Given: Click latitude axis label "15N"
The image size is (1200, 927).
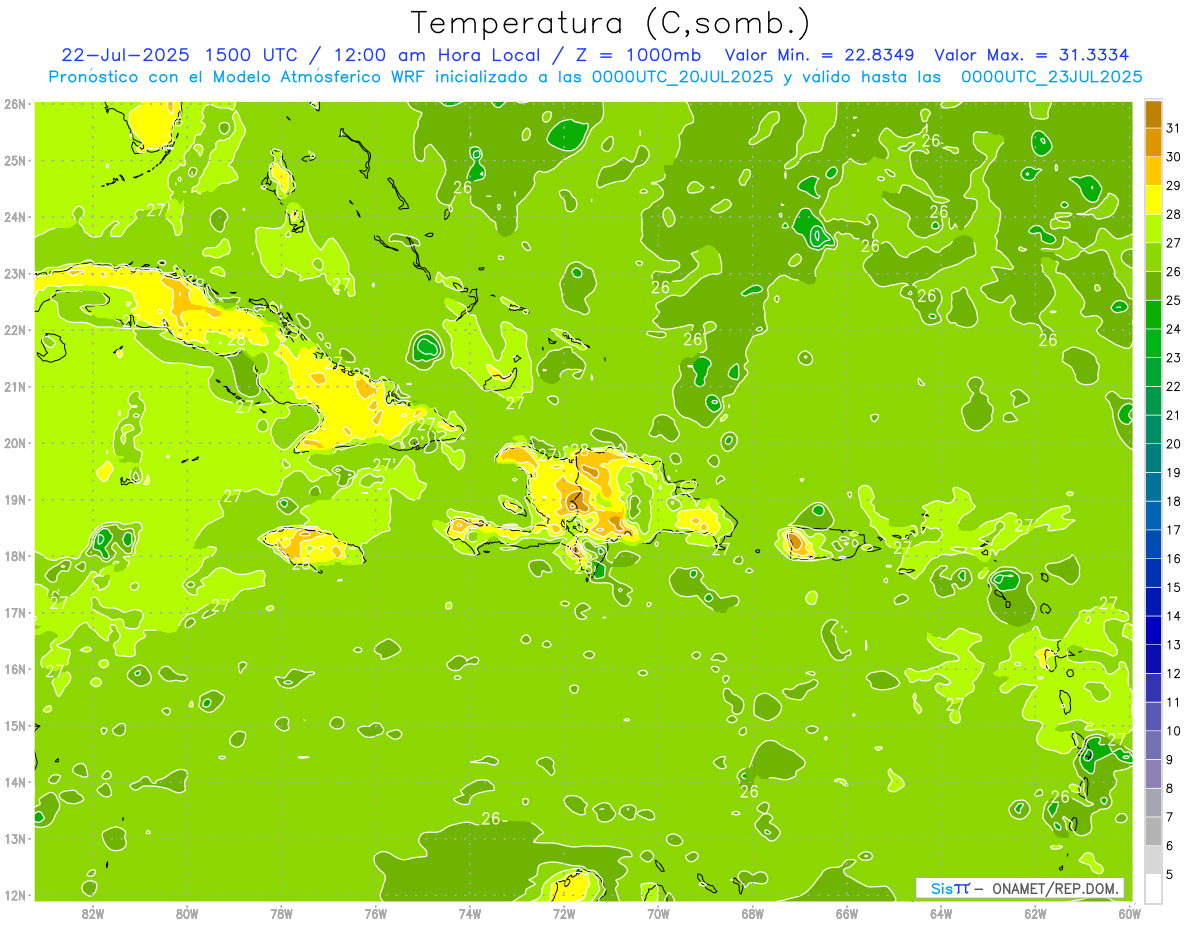Looking at the screenshot, I should pyautogui.click(x=14, y=725).
